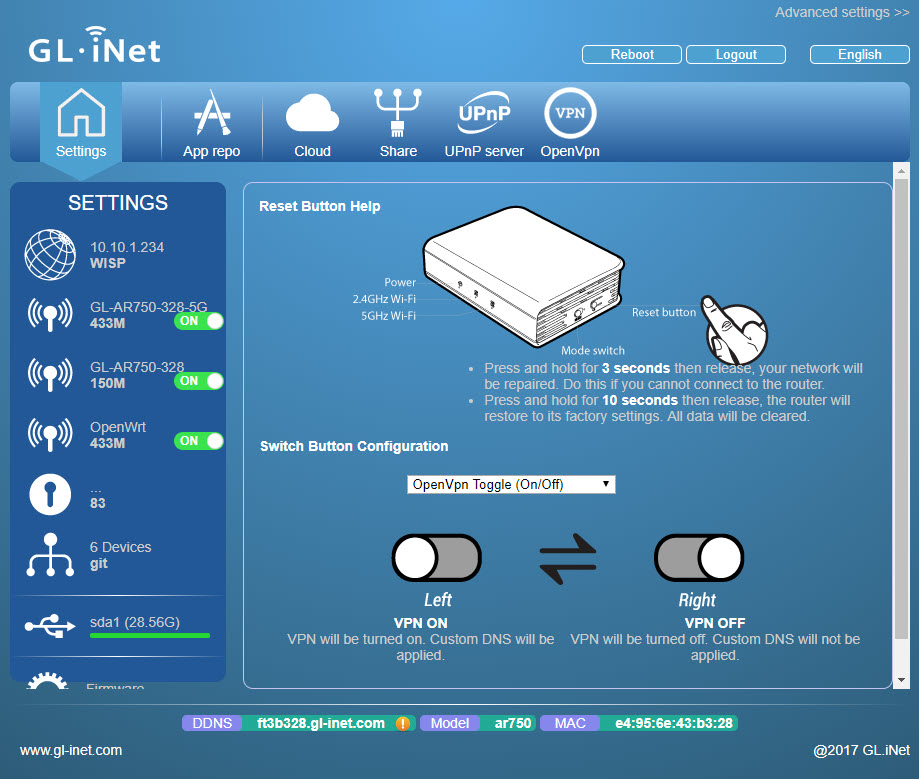This screenshot has width=919, height=779.
Task: Click the network devices tree icon
Action: click(x=50, y=555)
